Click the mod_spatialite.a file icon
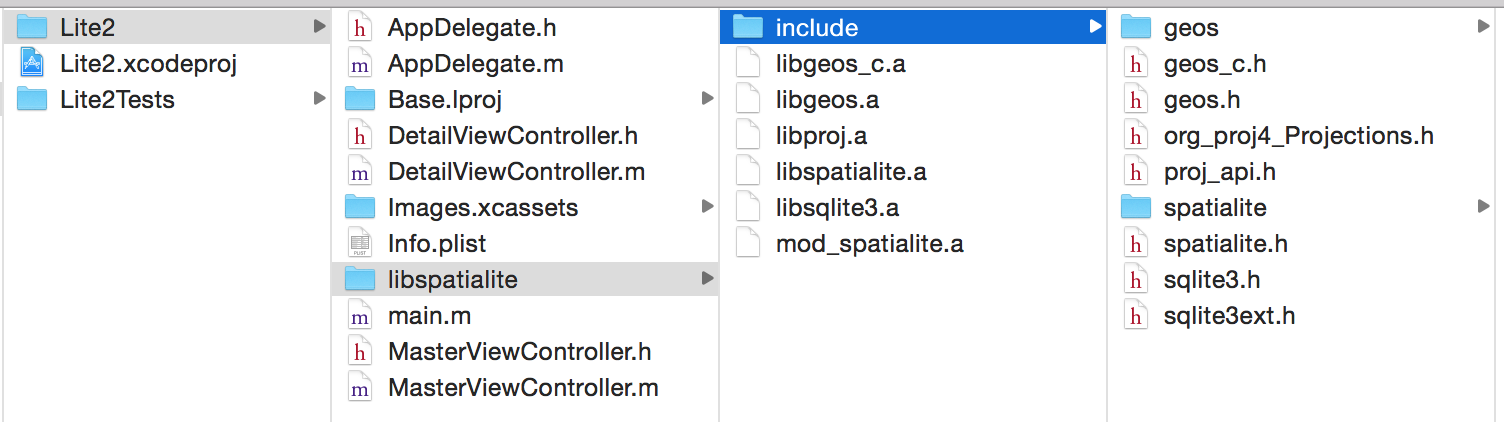The width and height of the screenshot is (1504, 422). (748, 244)
